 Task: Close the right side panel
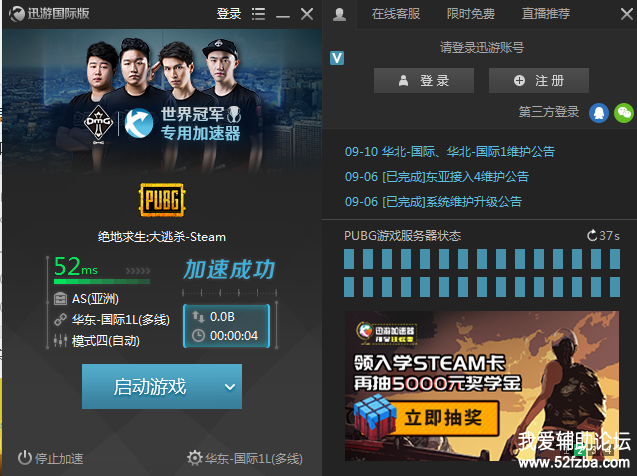pyautogui.click(x=627, y=14)
